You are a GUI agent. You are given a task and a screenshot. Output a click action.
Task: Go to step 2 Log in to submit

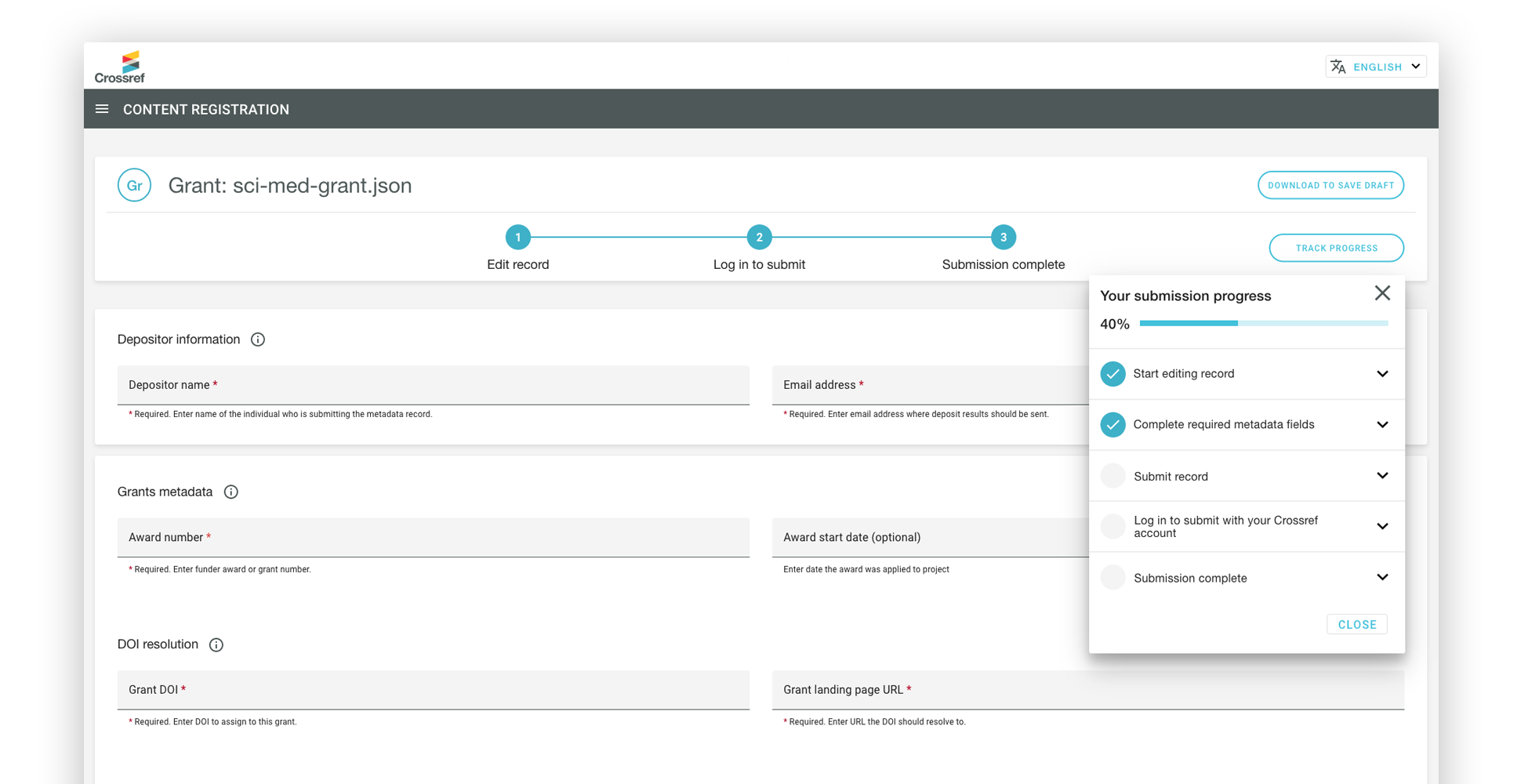pyautogui.click(x=759, y=237)
